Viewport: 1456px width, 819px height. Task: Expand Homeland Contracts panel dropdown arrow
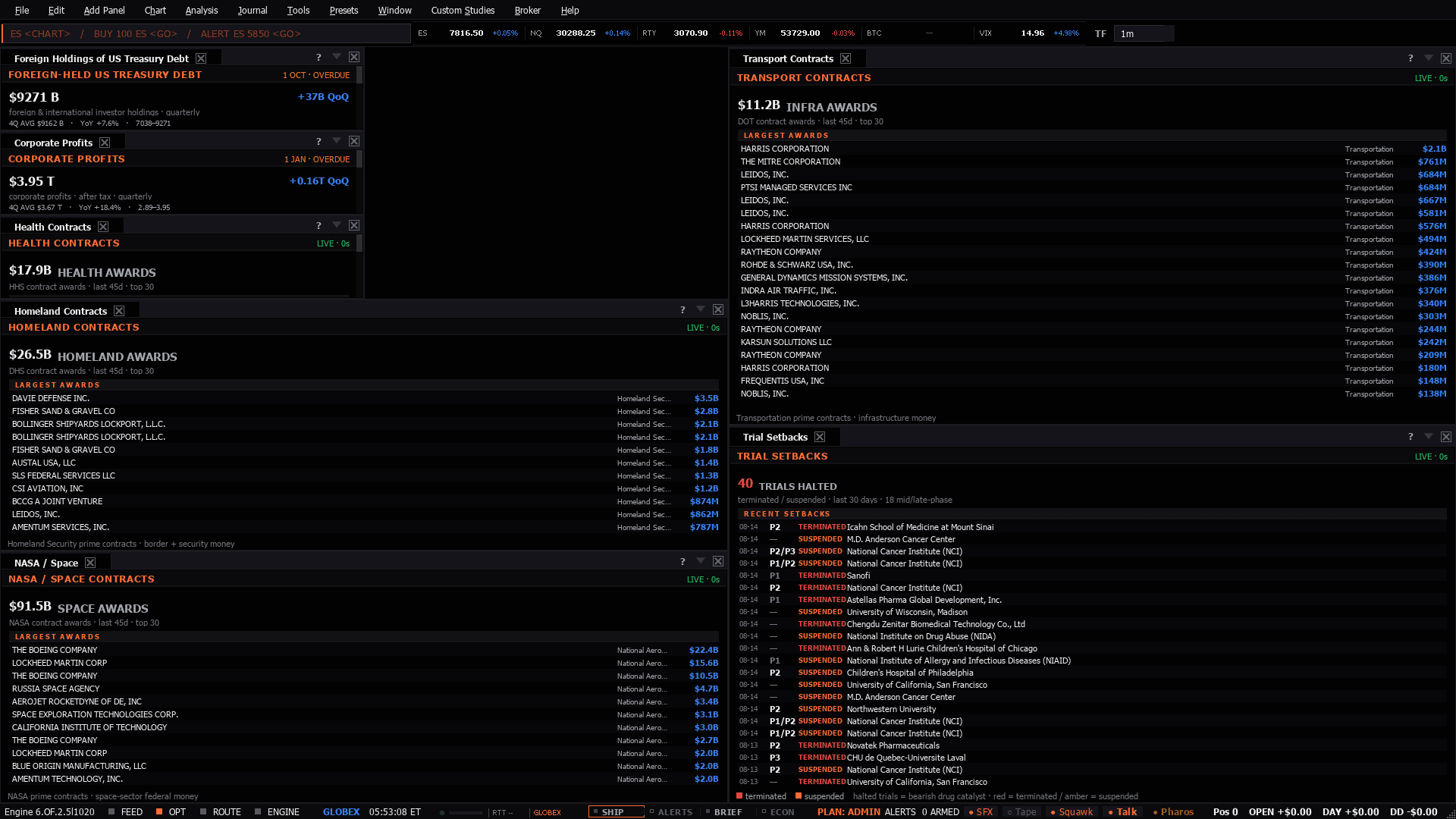[x=701, y=309]
